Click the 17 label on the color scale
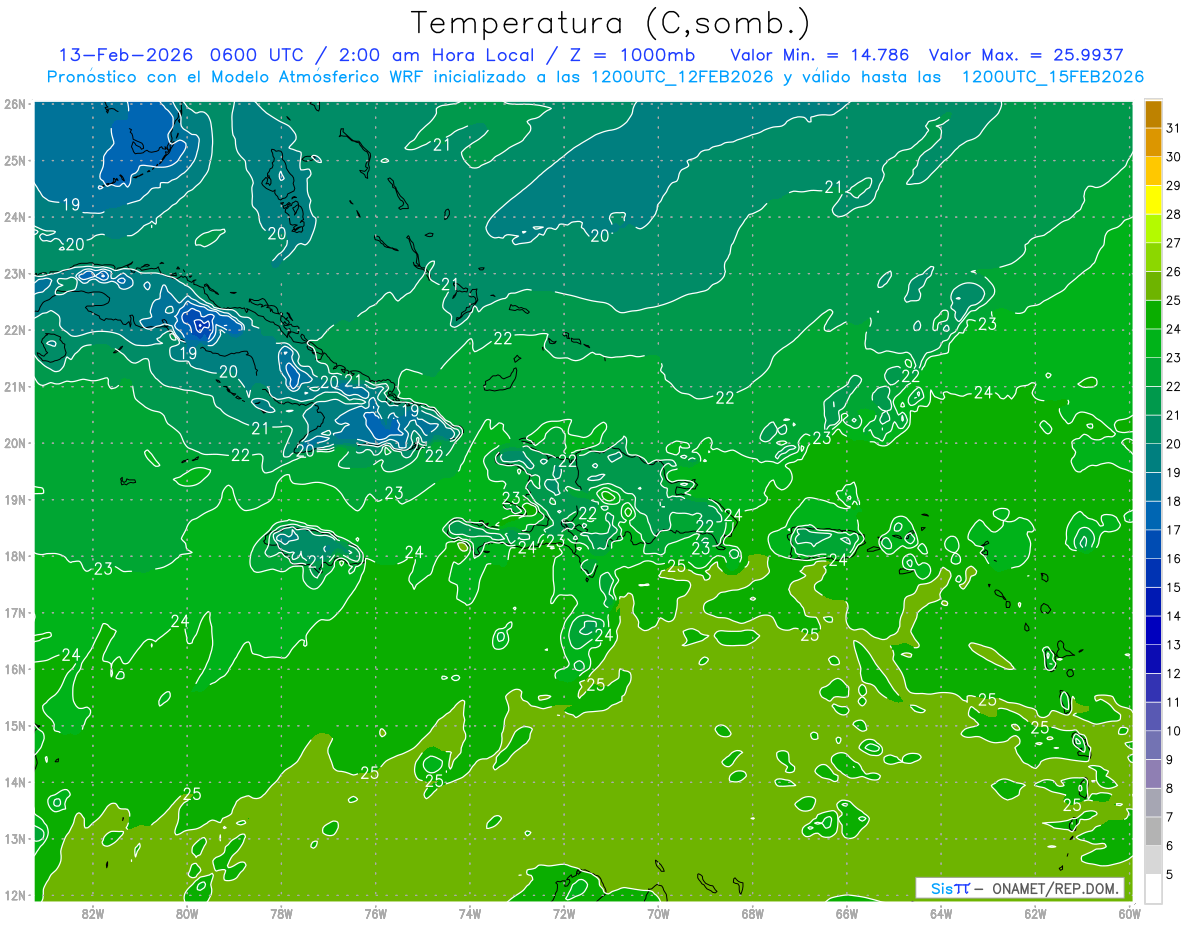The width and height of the screenshot is (1200, 927). pyautogui.click(x=1173, y=530)
